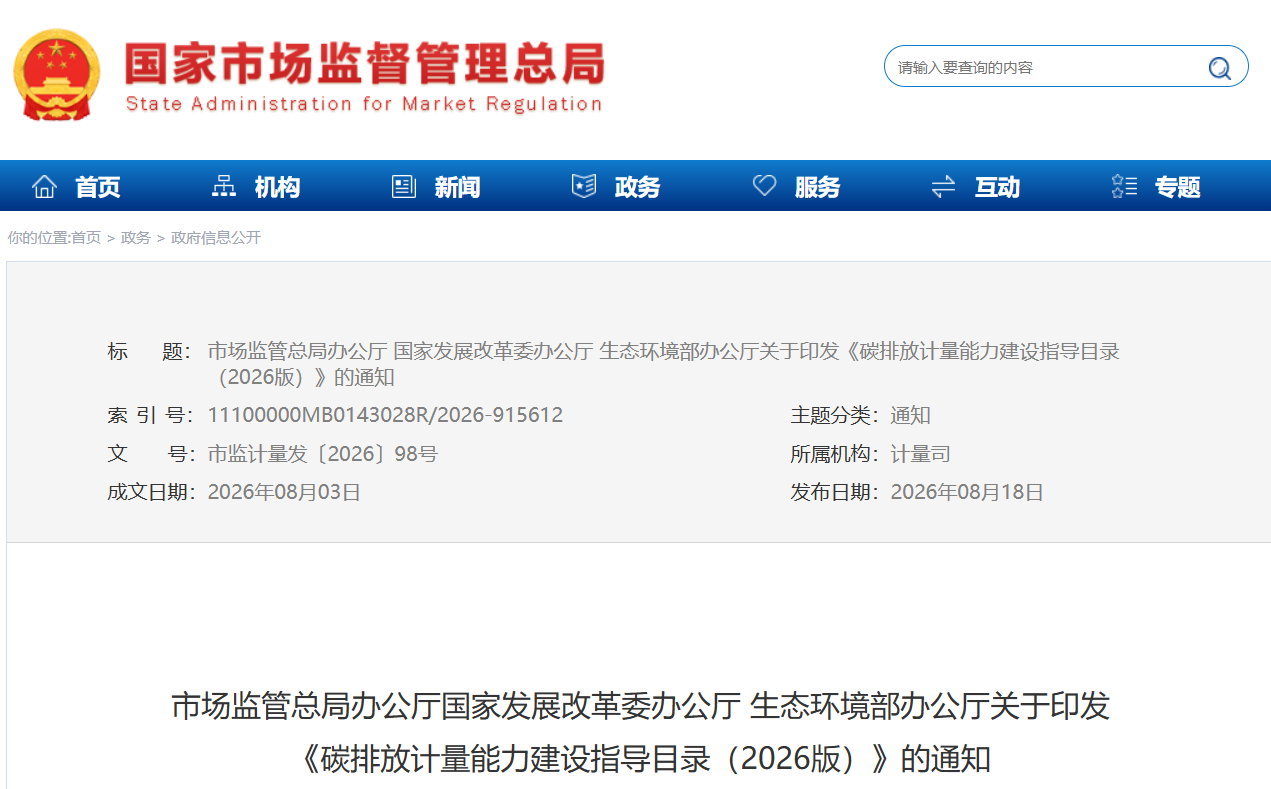Click the 所属机构 value 计量司
This screenshot has height=789, width=1271.
(x=921, y=454)
